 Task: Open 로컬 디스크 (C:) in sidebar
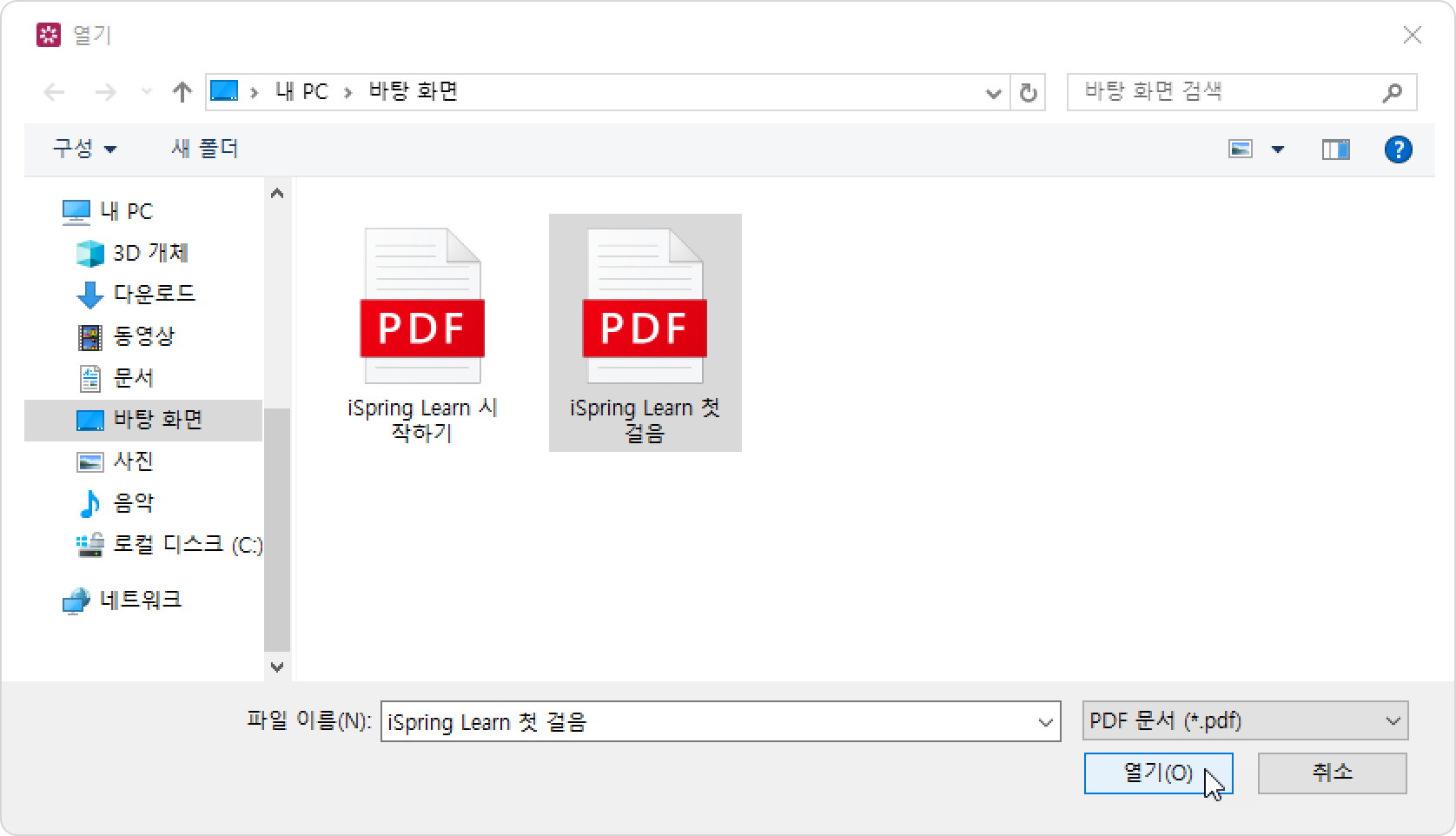(x=169, y=545)
